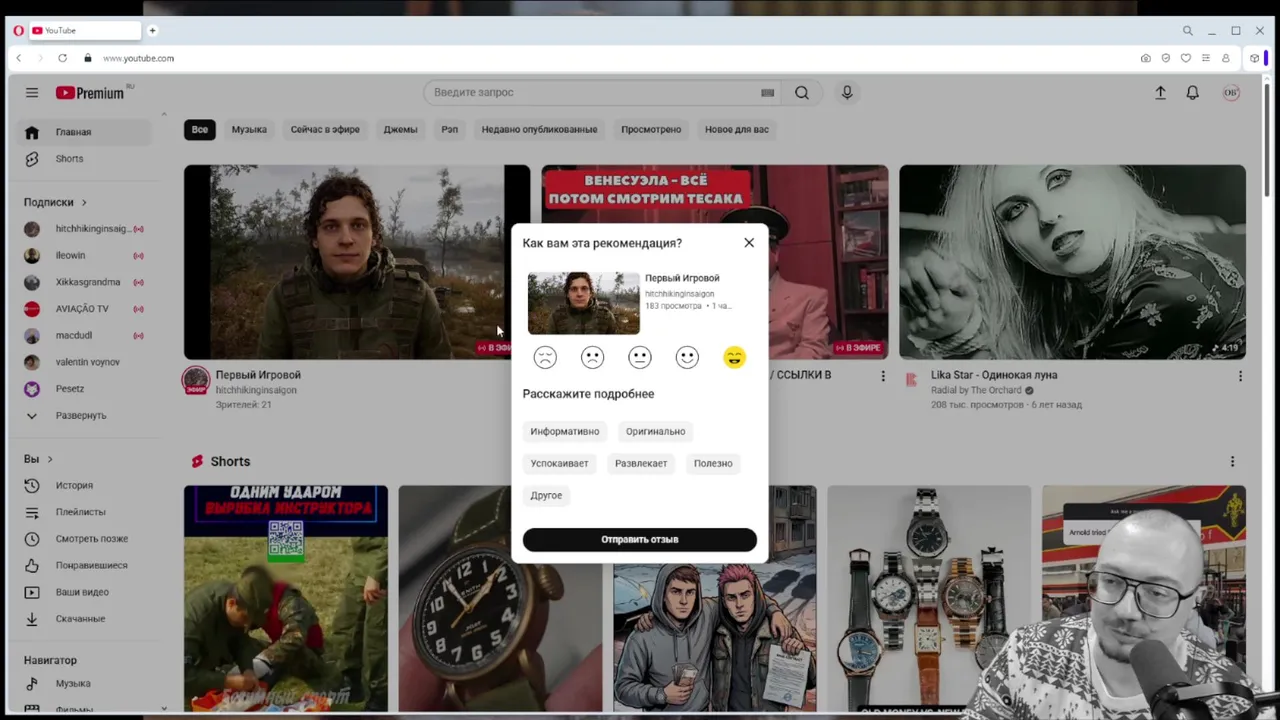Viewport: 1280px width, 720px height.
Task: Open ileowin subscription channel
Action: pyautogui.click(x=82, y=255)
